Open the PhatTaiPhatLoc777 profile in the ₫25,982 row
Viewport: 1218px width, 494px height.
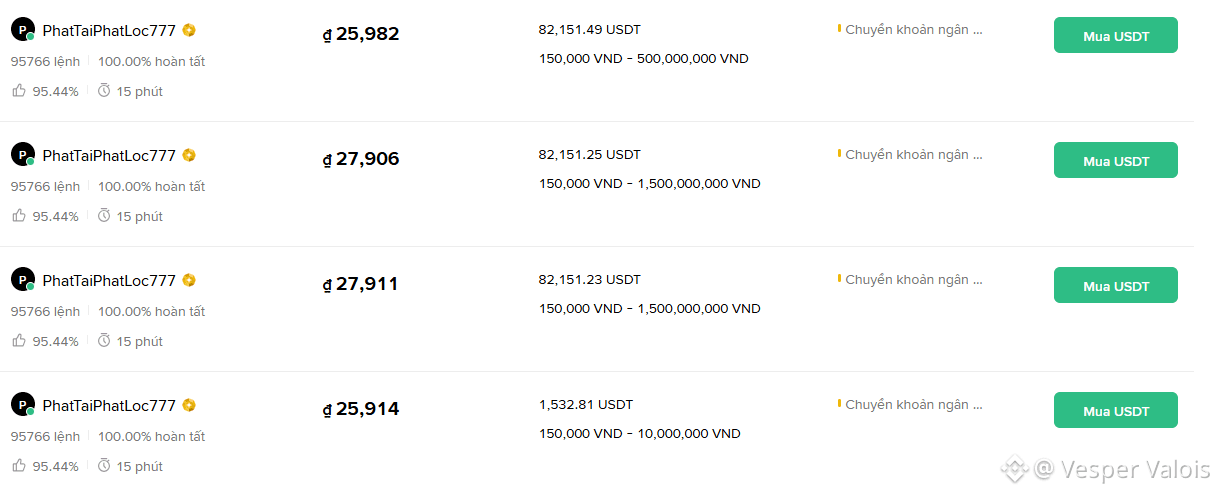pos(109,30)
